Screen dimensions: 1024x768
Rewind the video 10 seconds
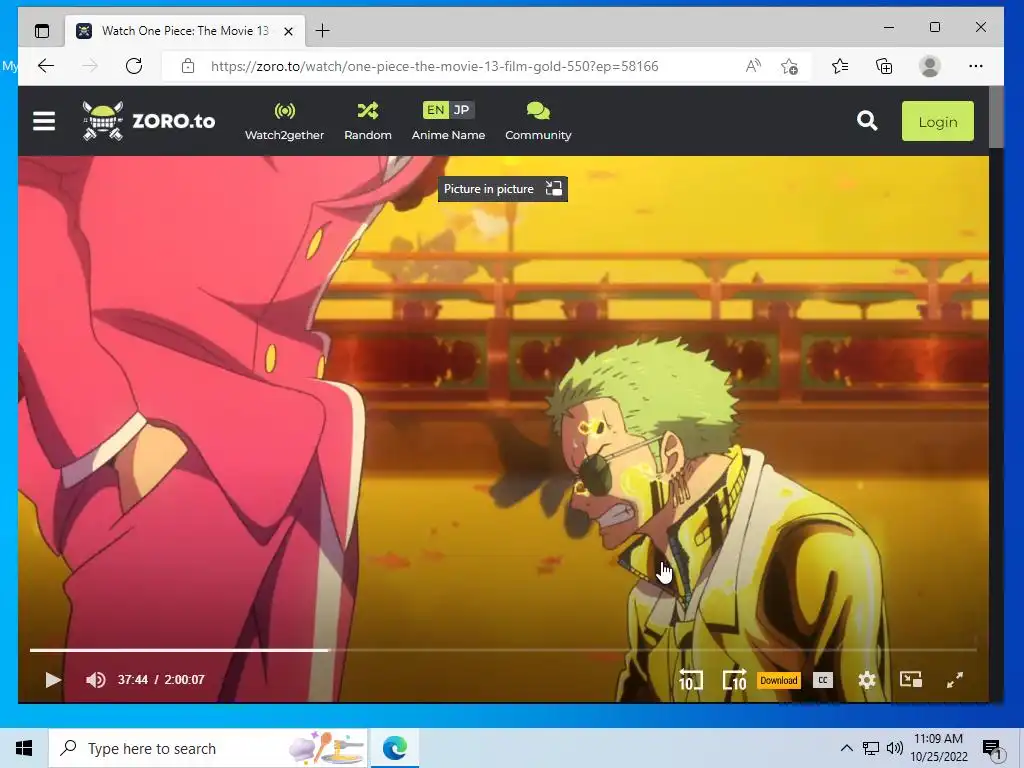690,680
